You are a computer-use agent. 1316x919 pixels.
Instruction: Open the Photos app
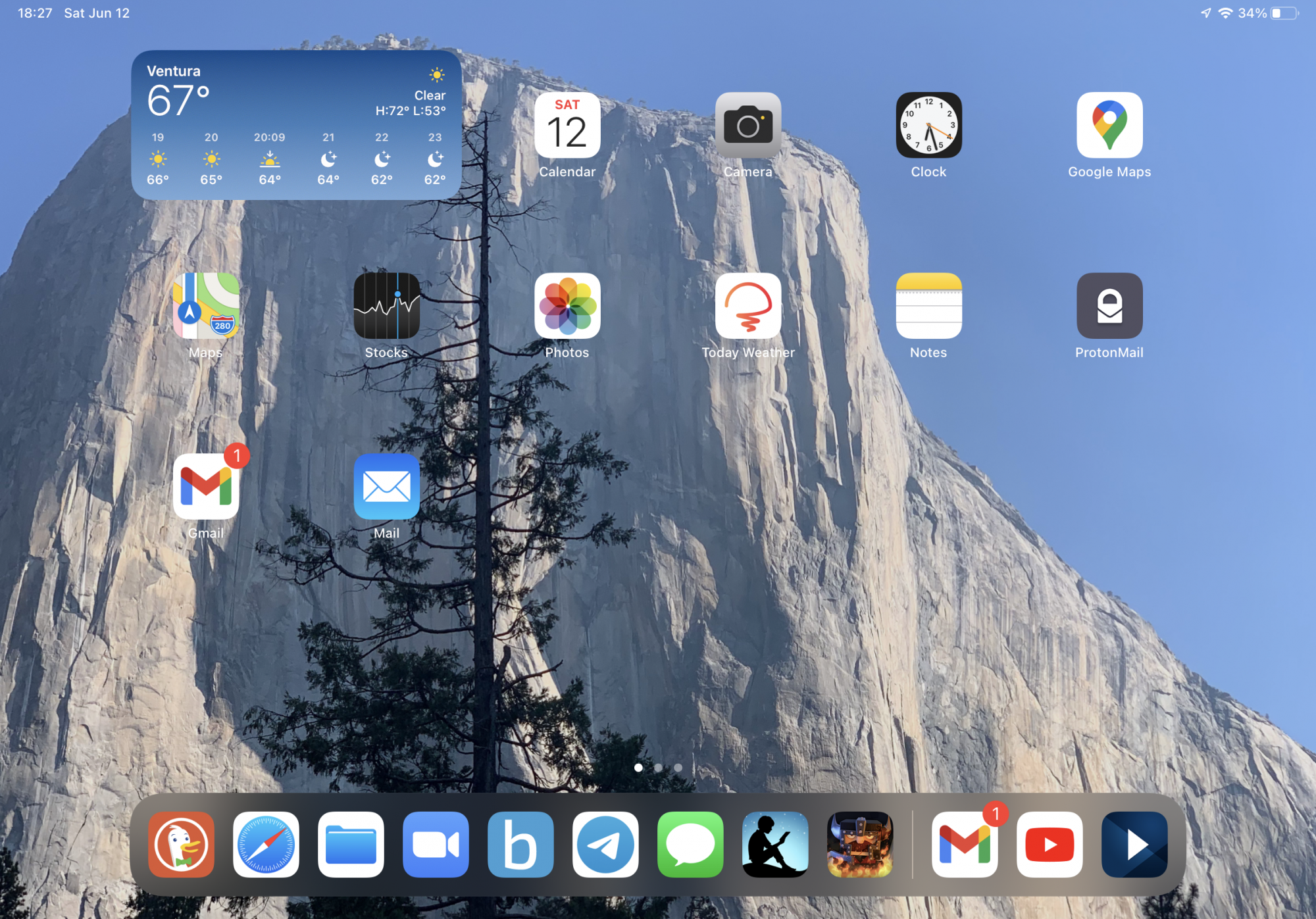click(x=567, y=306)
